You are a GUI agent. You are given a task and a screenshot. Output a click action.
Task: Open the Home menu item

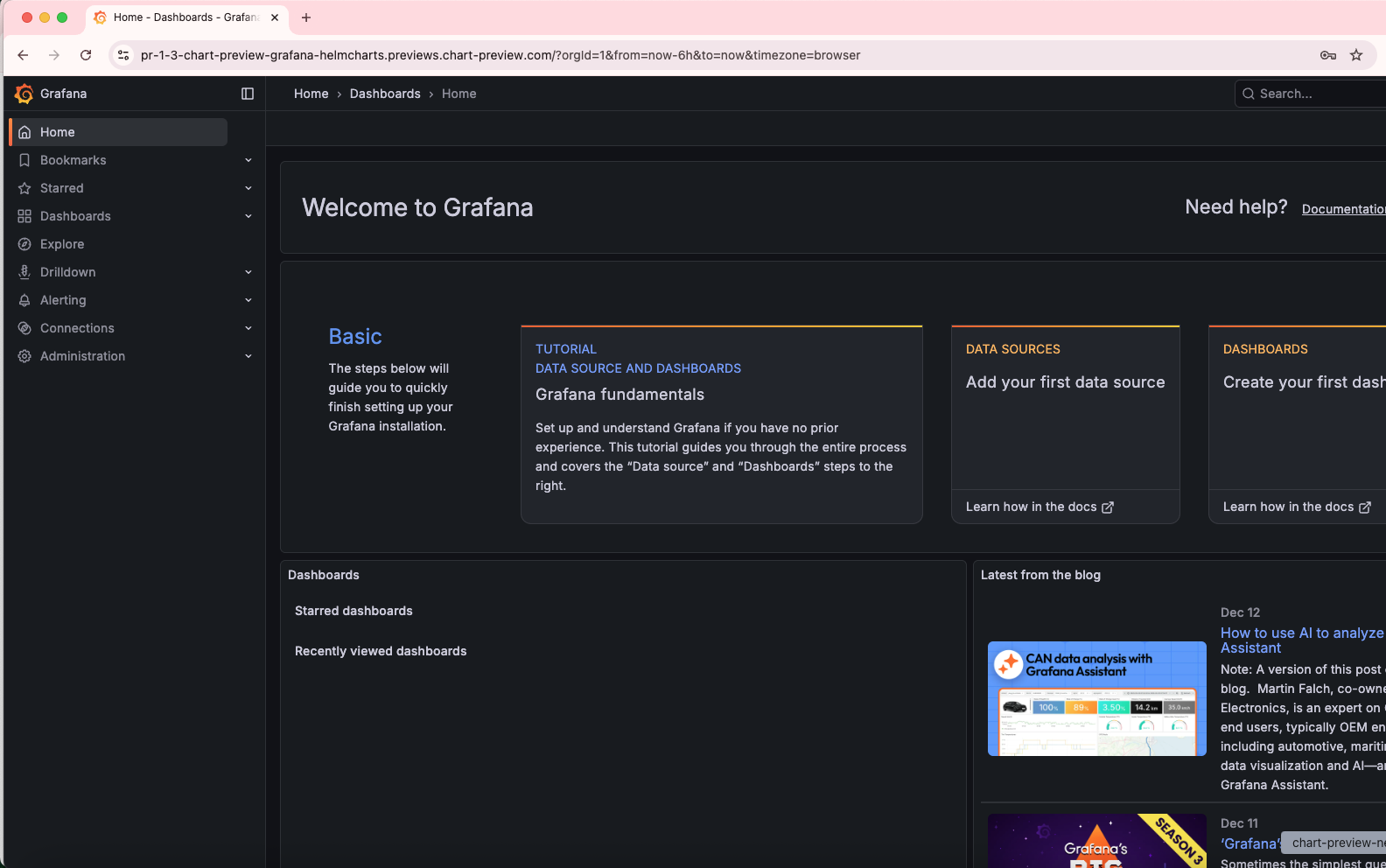tap(118, 132)
